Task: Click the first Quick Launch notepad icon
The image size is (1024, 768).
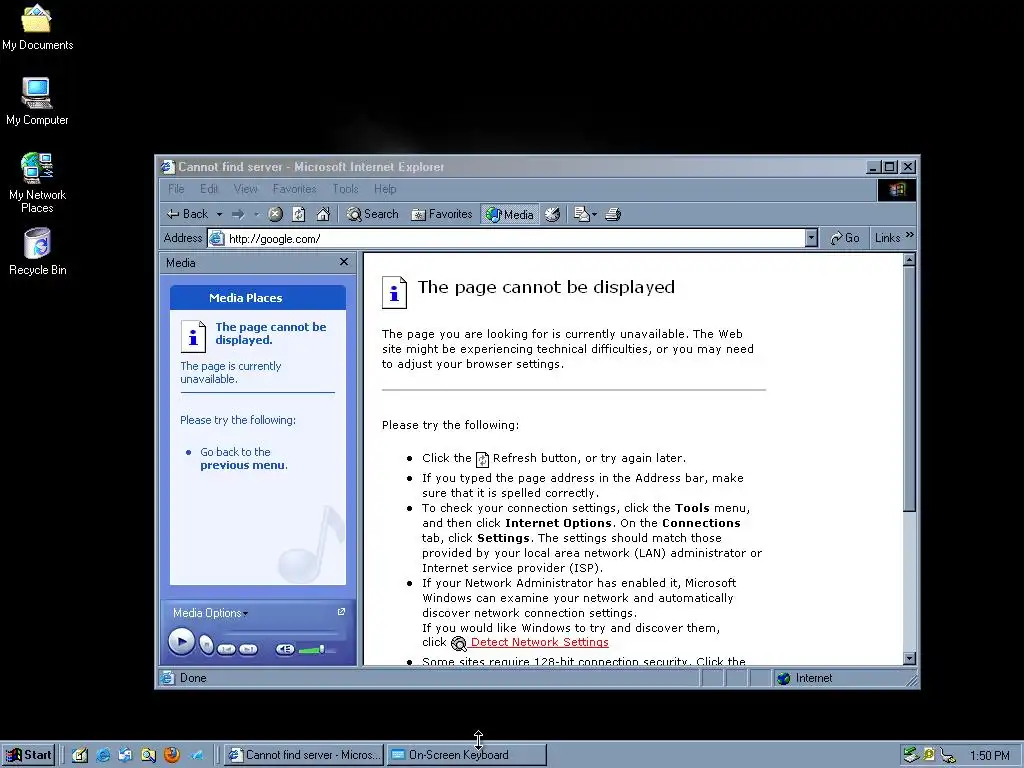Action: (80, 755)
